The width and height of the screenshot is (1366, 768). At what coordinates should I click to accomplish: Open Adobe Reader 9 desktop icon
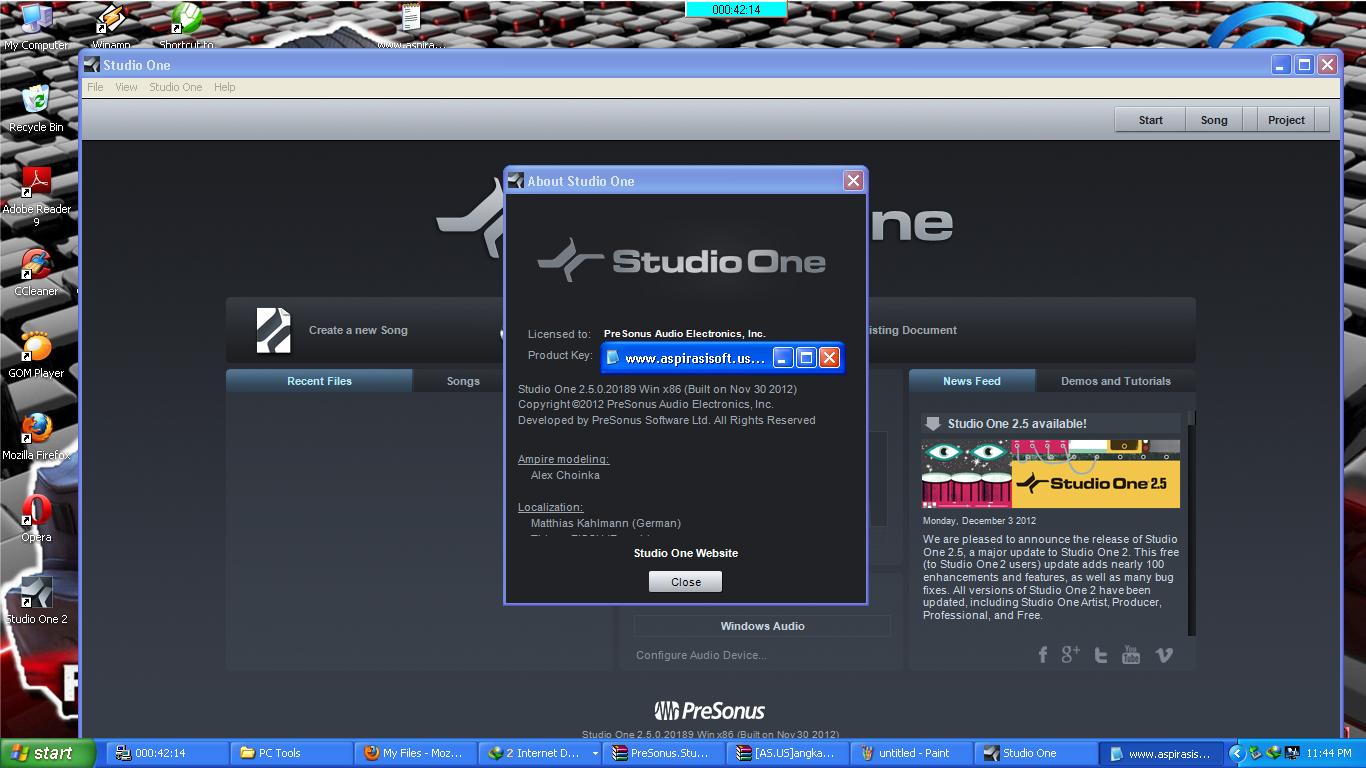(x=36, y=195)
